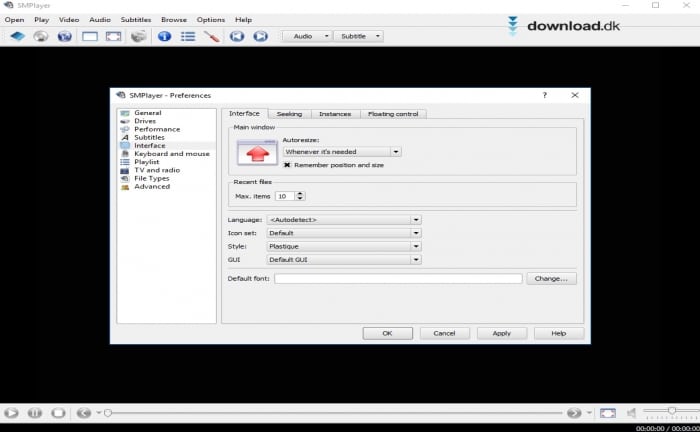Click the Apply button
The height and width of the screenshot is (432, 700).
pyautogui.click(x=501, y=333)
